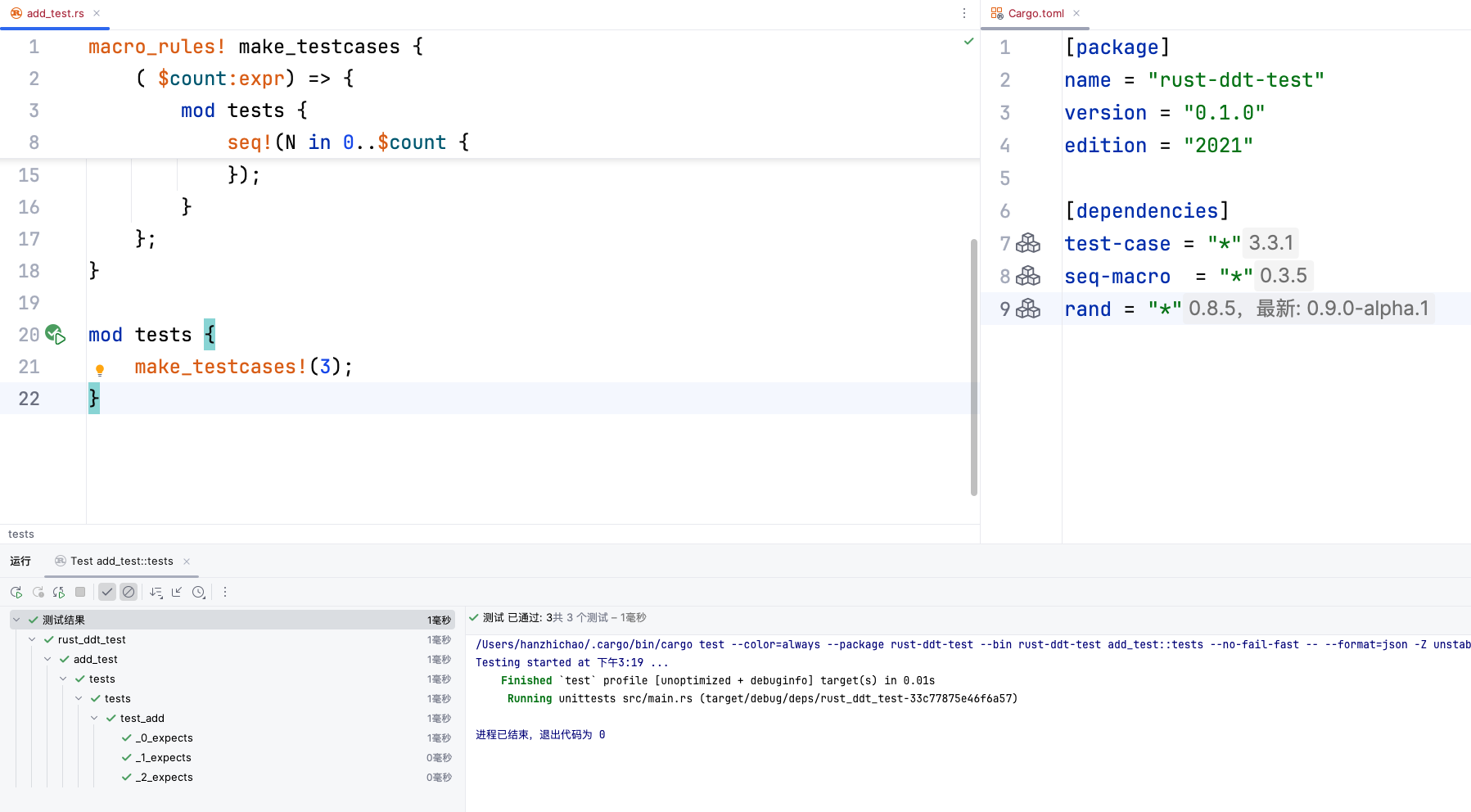Close the Cargo.toml tab

1076,13
